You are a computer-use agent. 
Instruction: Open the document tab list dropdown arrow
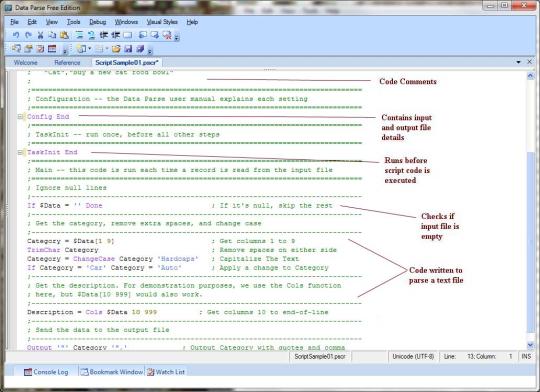pos(518,62)
